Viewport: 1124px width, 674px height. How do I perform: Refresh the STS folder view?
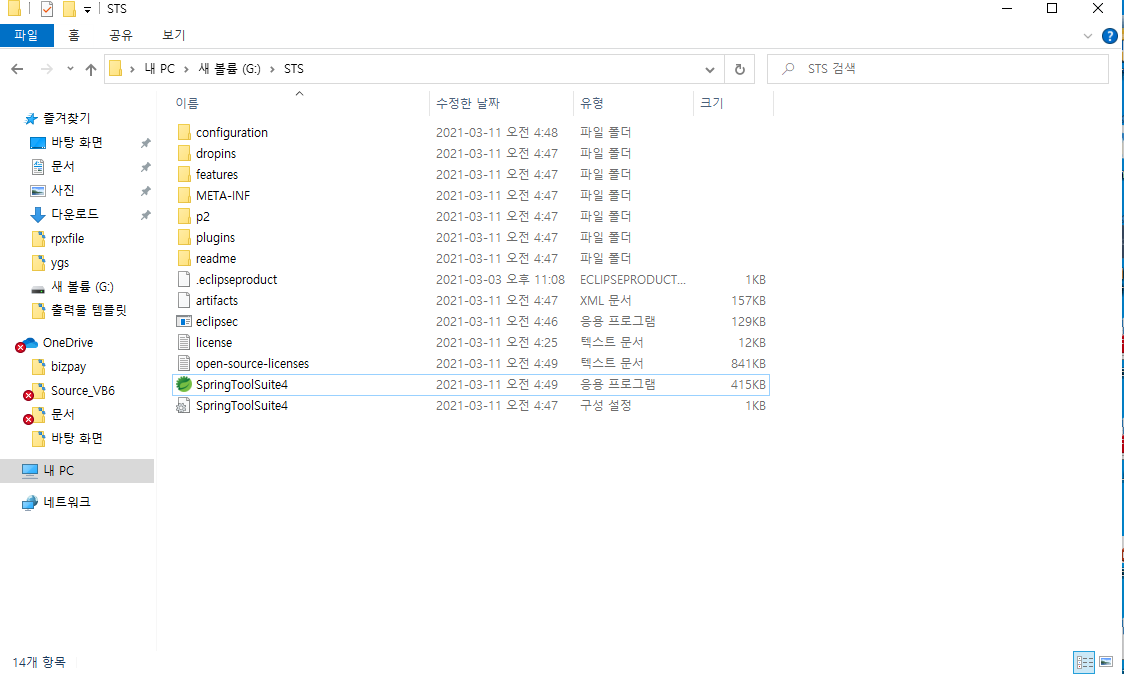click(x=740, y=69)
